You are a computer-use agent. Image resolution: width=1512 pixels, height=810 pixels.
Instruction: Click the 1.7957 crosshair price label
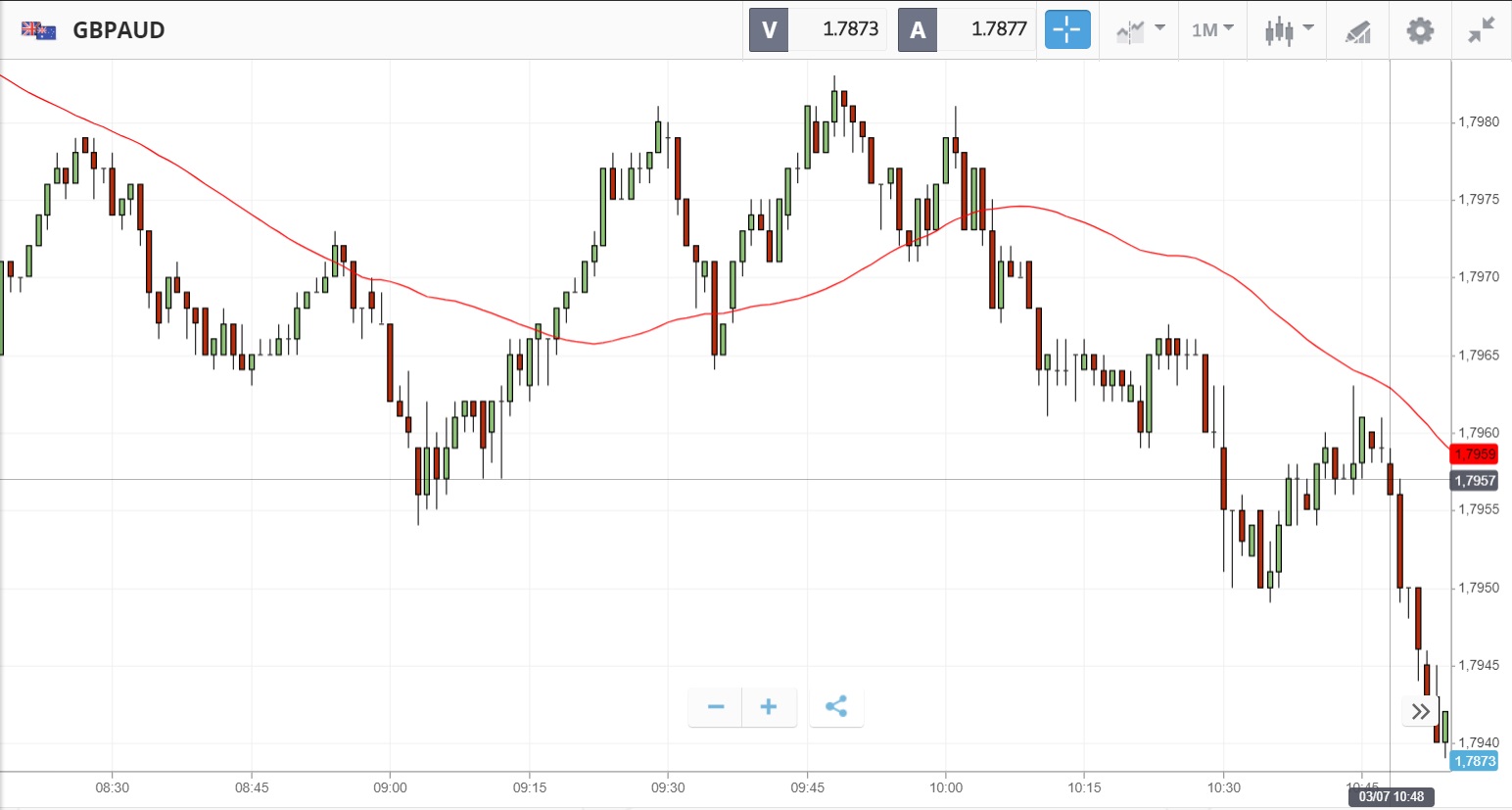click(x=1474, y=480)
